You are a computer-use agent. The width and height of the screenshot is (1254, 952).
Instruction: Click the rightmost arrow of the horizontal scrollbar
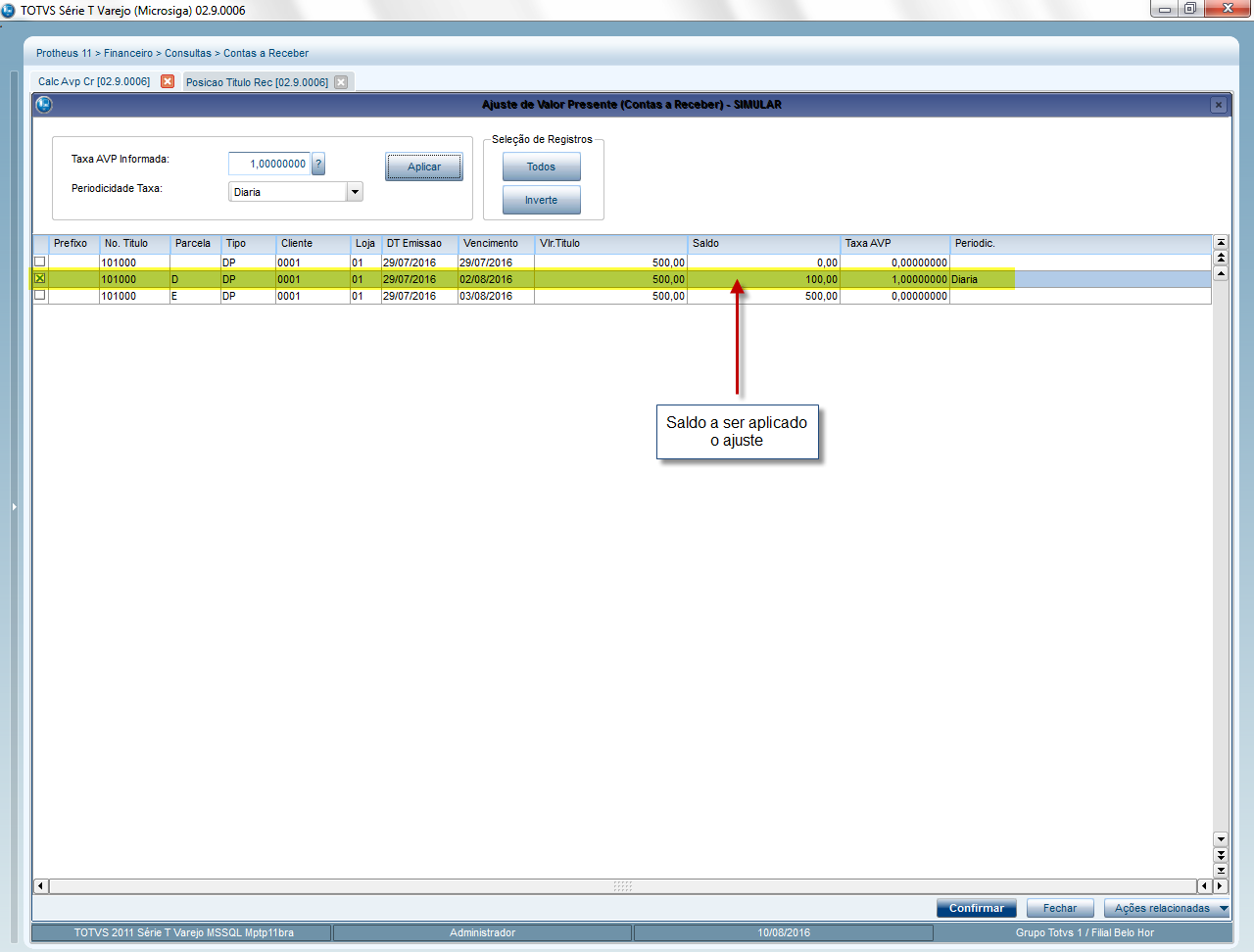(1221, 886)
